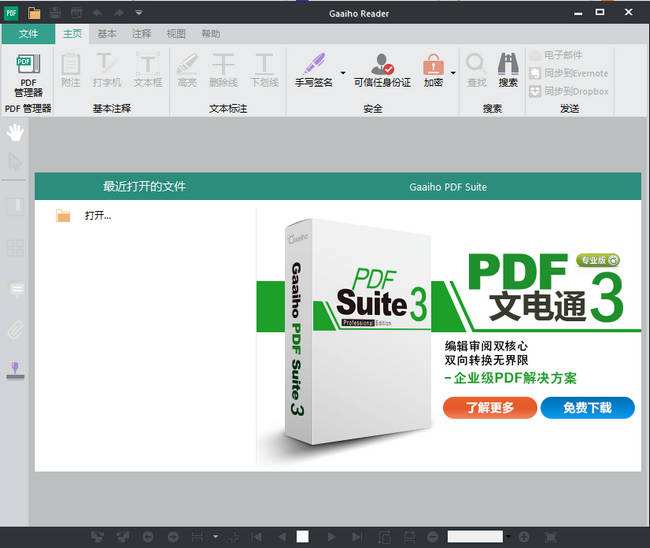The image size is (650, 548).
Task: Switch to the 帮助 tab
Action: coord(211,34)
